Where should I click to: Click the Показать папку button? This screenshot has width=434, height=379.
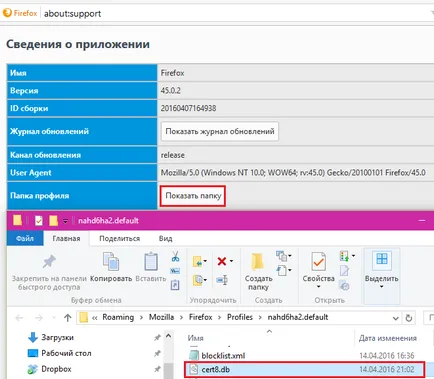[193, 196]
